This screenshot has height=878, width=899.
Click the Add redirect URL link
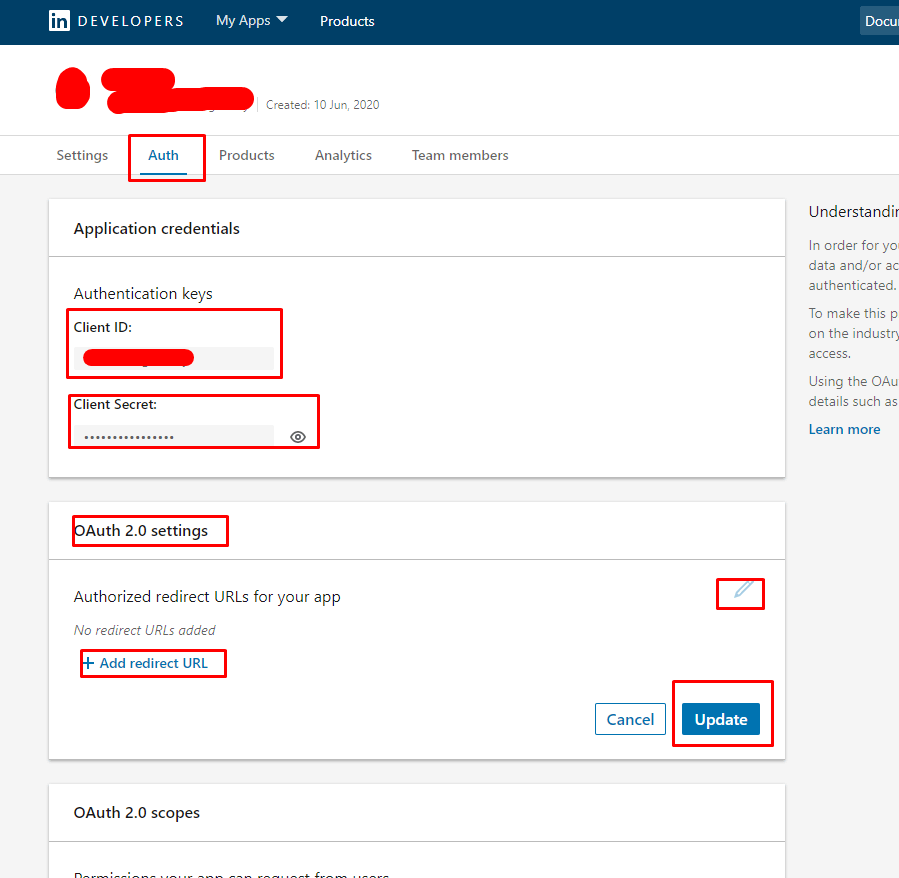tap(145, 664)
